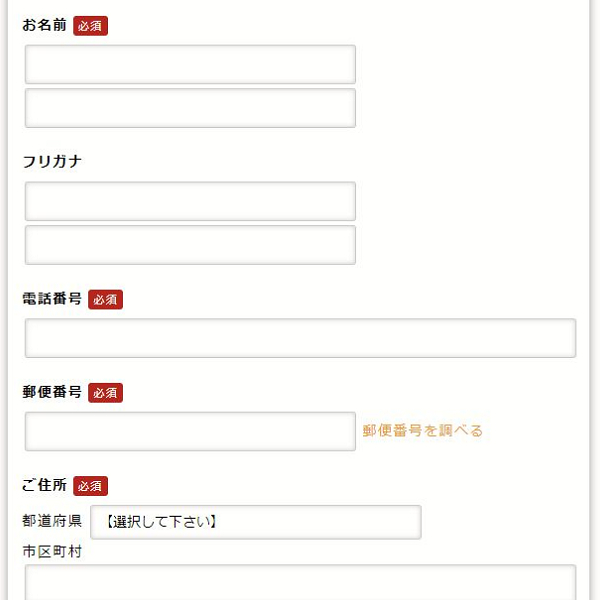Focus the second フリガナ input box
600x600 pixels.
coord(190,245)
